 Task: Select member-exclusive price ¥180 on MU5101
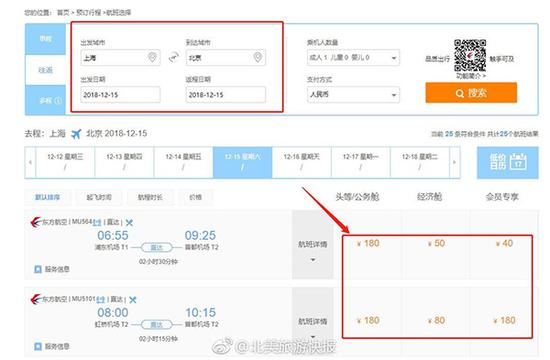504,320
